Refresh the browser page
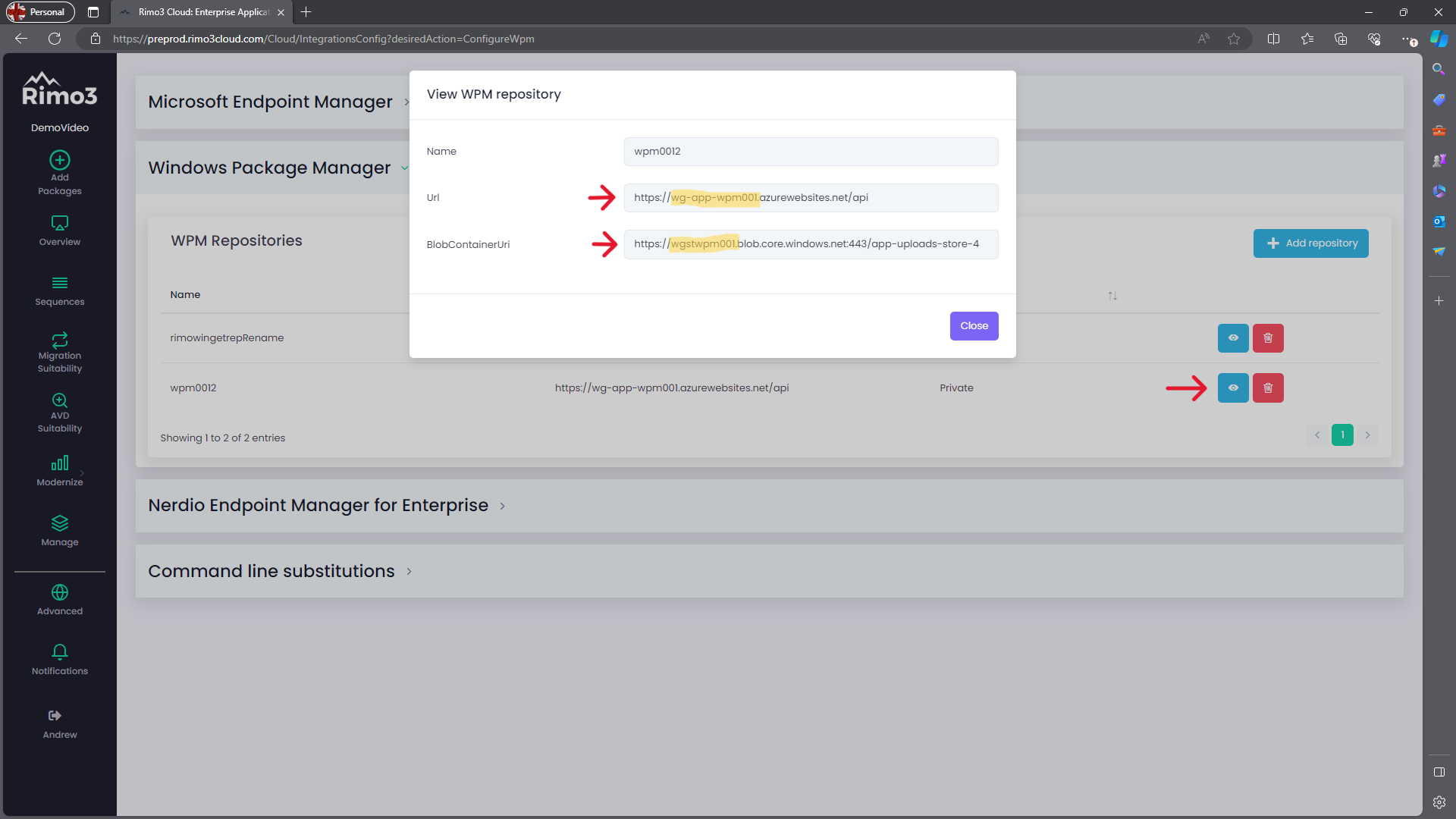The height and width of the screenshot is (819, 1456). (x=55, y=39)
